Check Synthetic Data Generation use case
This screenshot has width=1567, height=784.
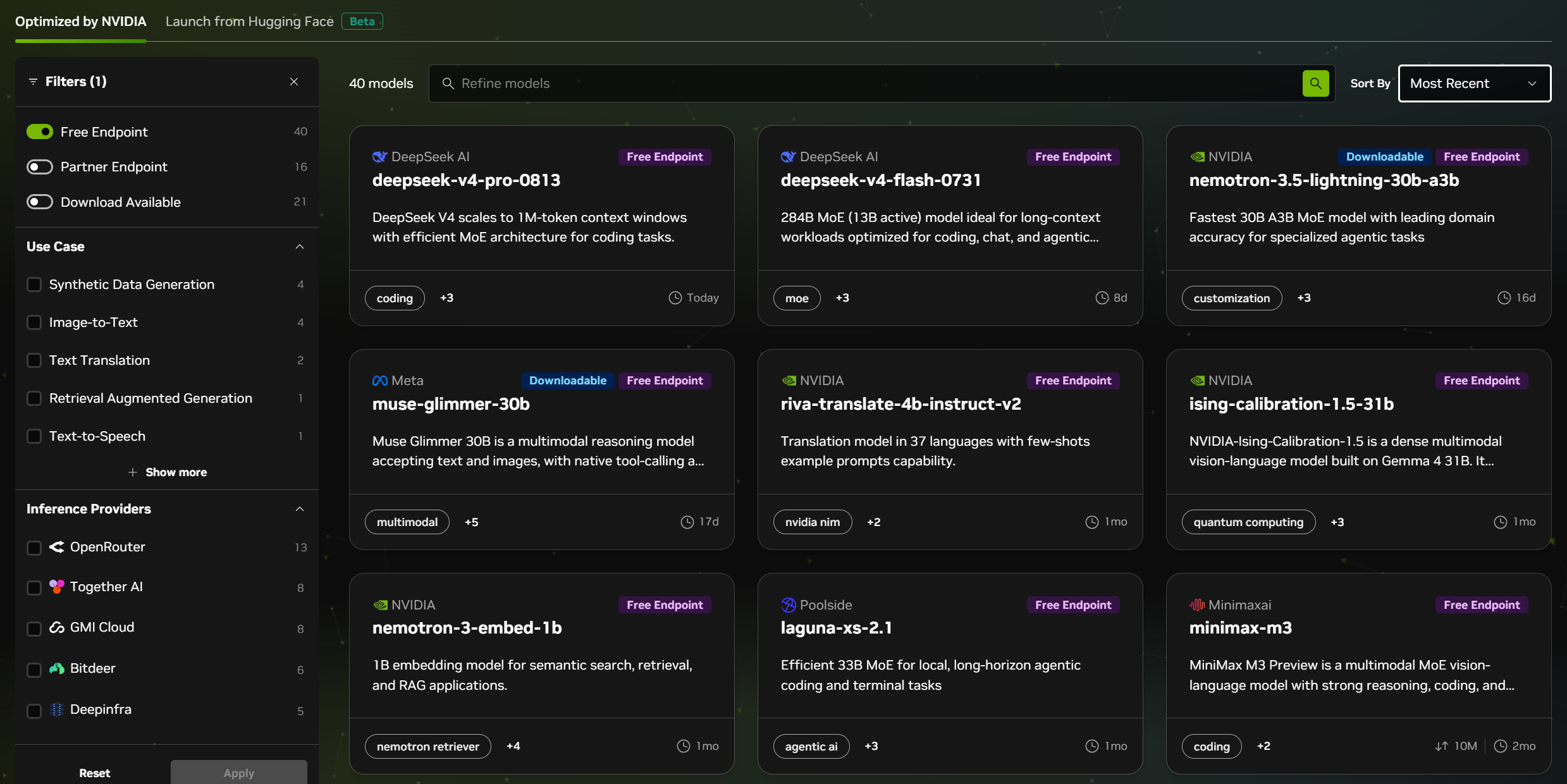(34, 285)
